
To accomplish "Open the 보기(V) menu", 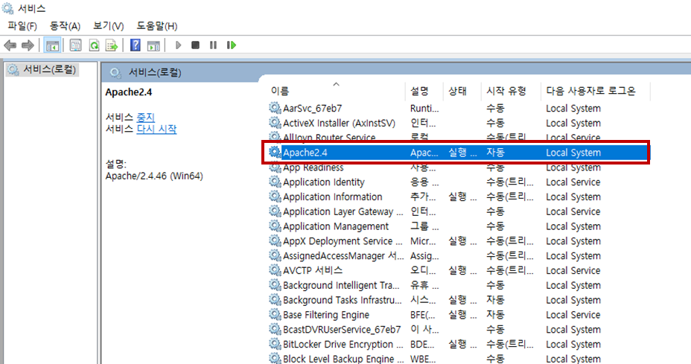I will (x=108, y=26).
